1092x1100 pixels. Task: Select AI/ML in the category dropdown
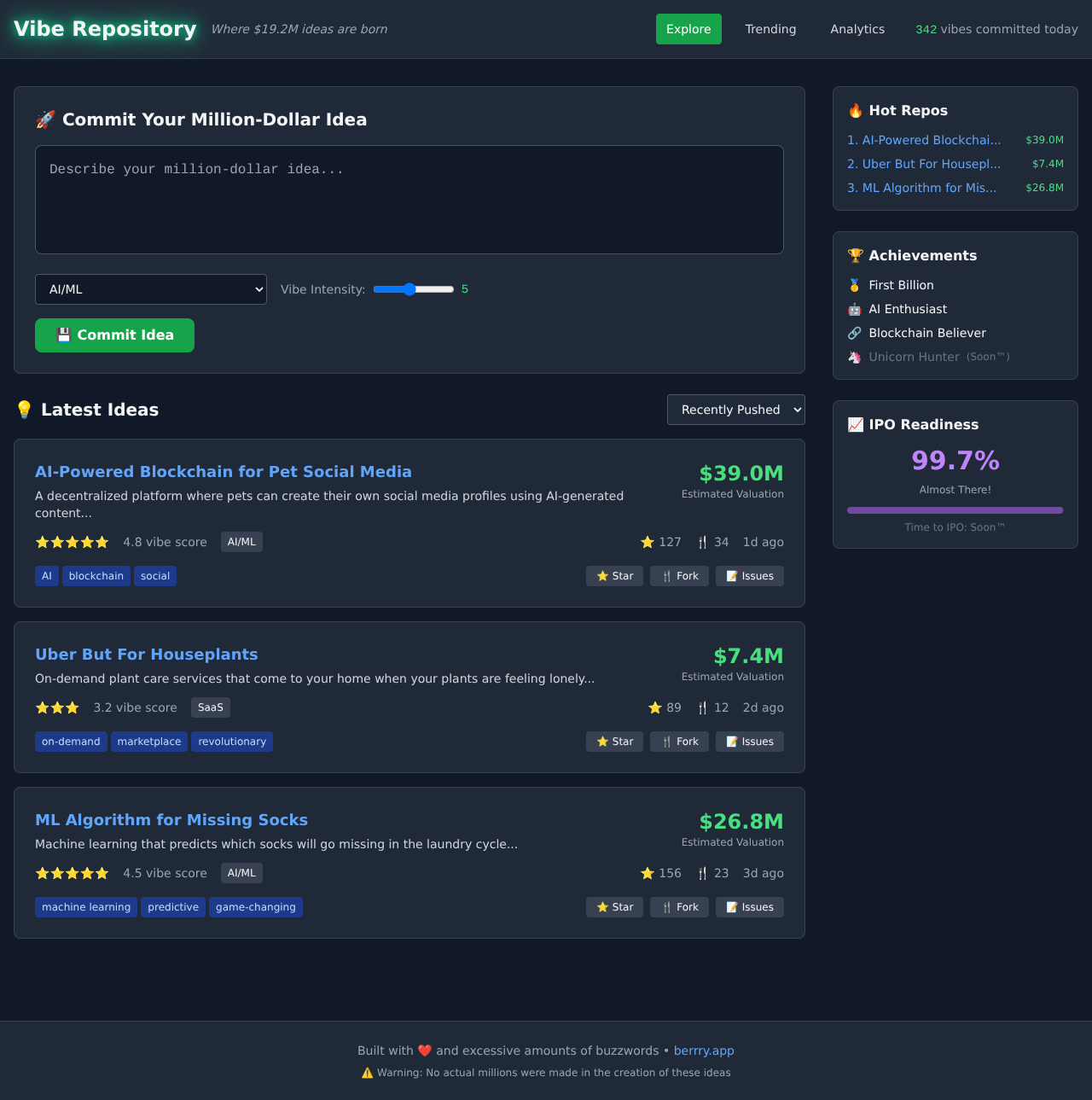pyautogui.click(x=150, y=289)
